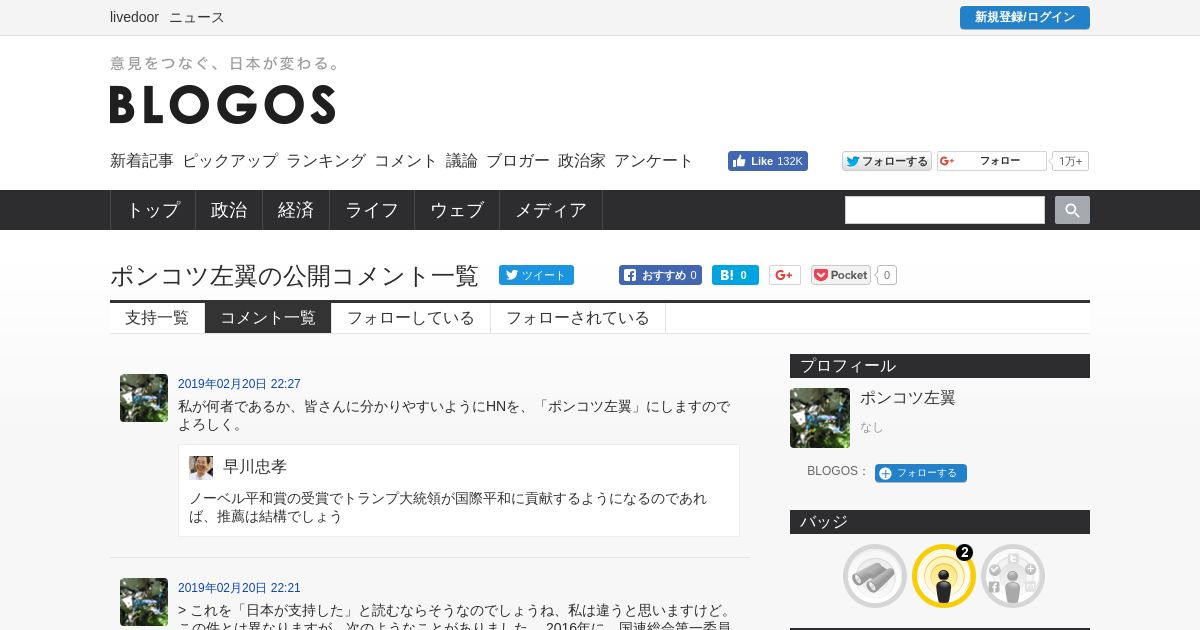Click the Facebook おすすめ button
The image size is (1200, 630).
660,275
